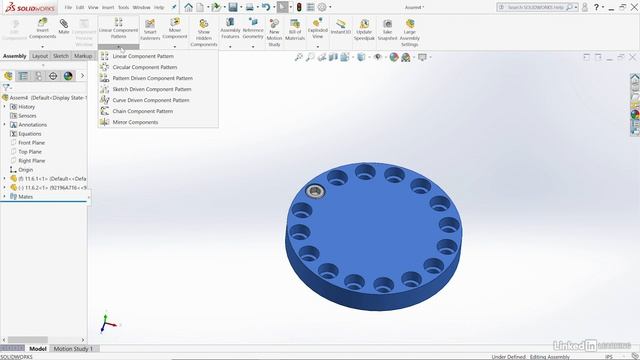The height and width of the screenshot is (360, 640).
Task: Open Large Assembly Settings
Action: pyautogui.click(x=409, y=33)
